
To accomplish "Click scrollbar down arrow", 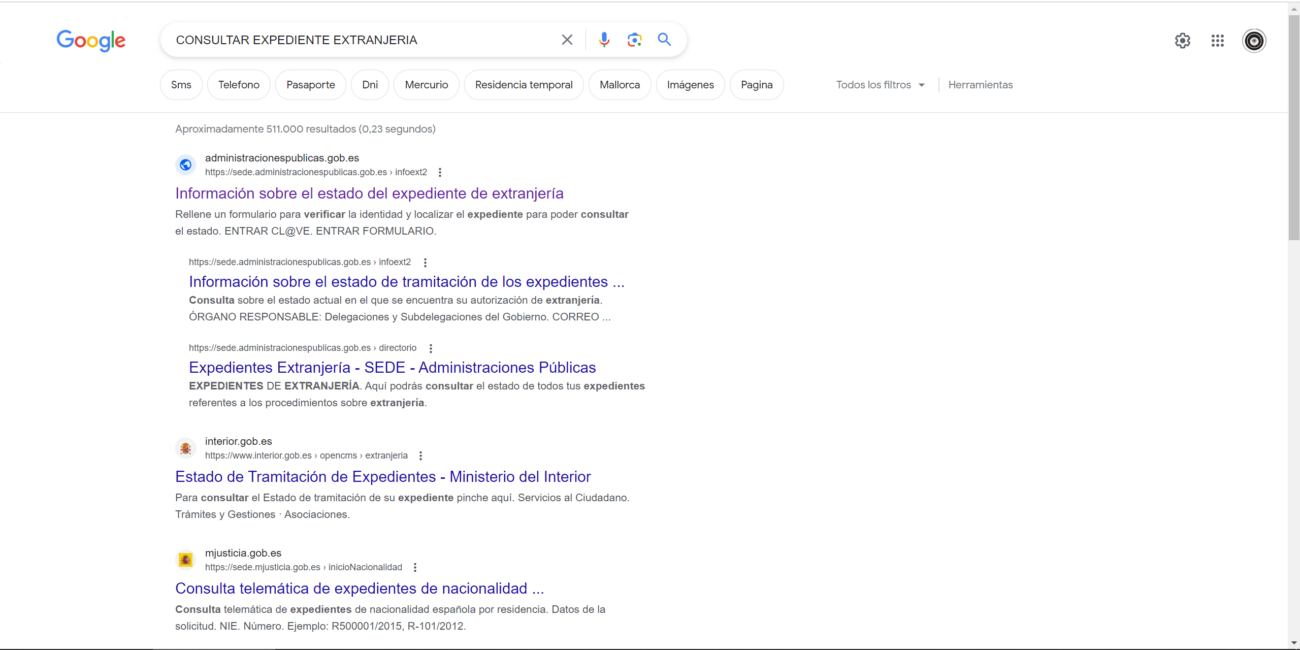I will [x=1293, y=641].
